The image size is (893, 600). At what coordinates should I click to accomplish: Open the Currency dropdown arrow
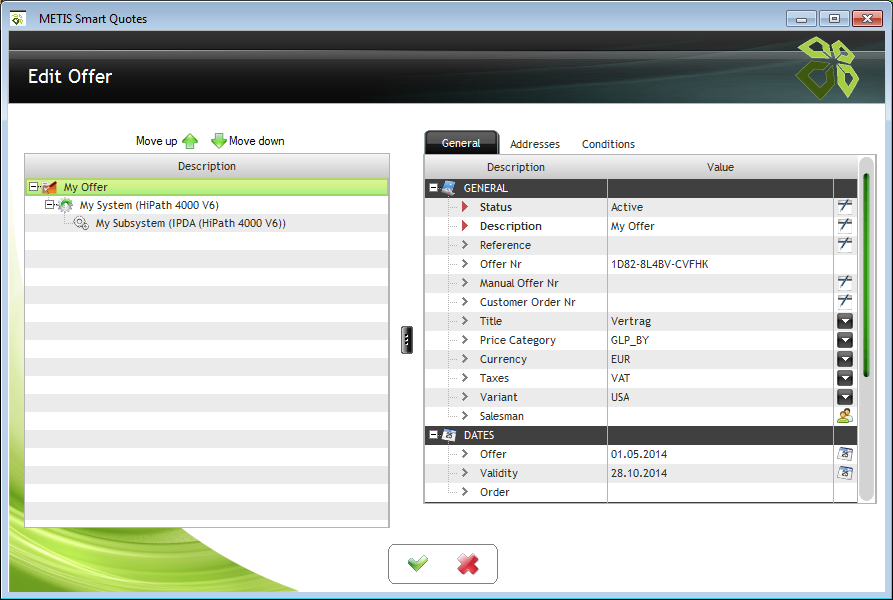pos(845,359)
